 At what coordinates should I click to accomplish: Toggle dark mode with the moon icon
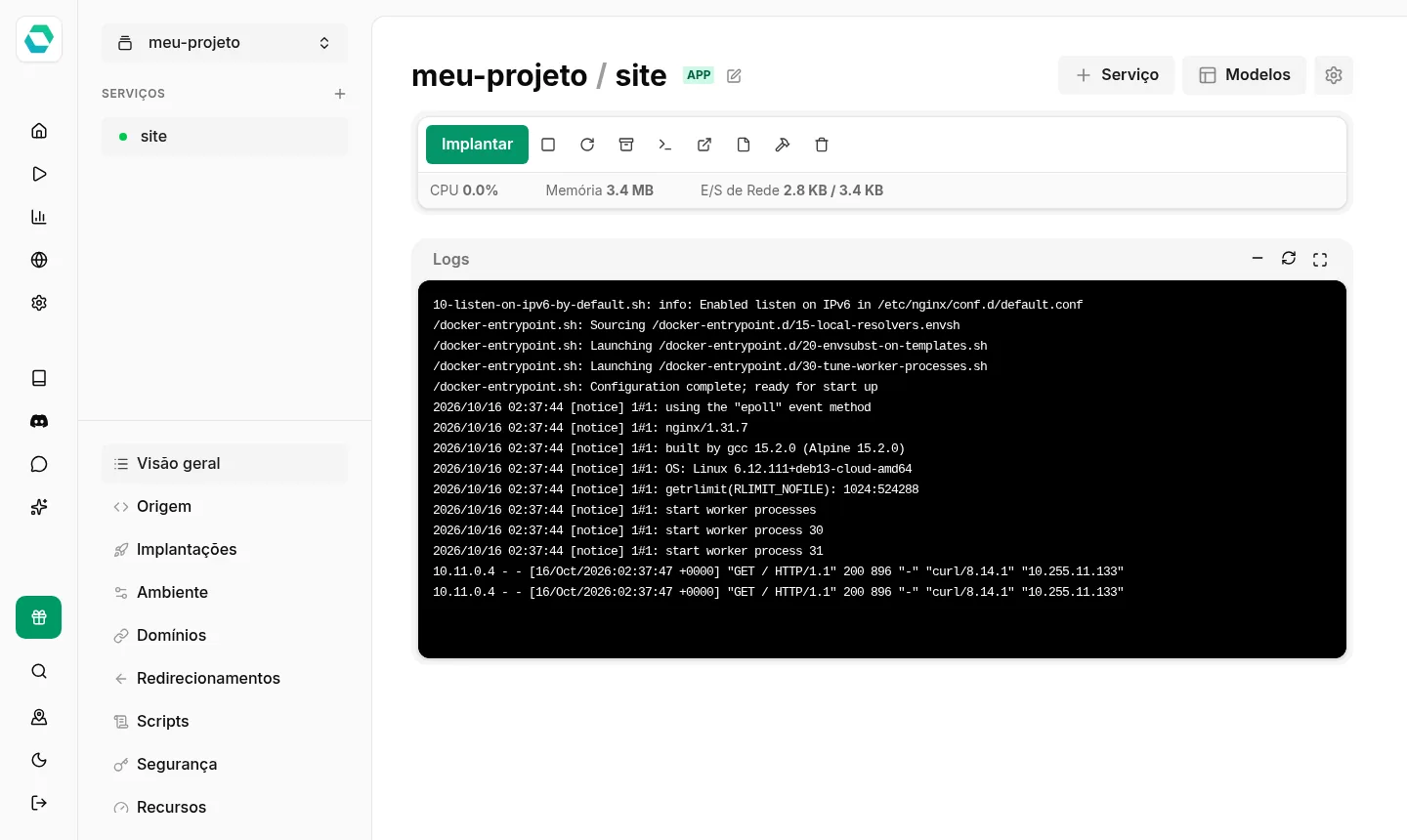click(x=39, y=760)
